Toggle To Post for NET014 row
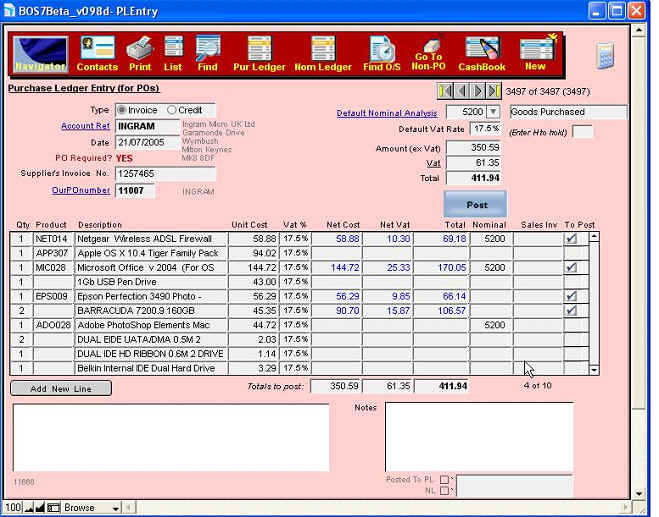 click(x=572, y=239)
